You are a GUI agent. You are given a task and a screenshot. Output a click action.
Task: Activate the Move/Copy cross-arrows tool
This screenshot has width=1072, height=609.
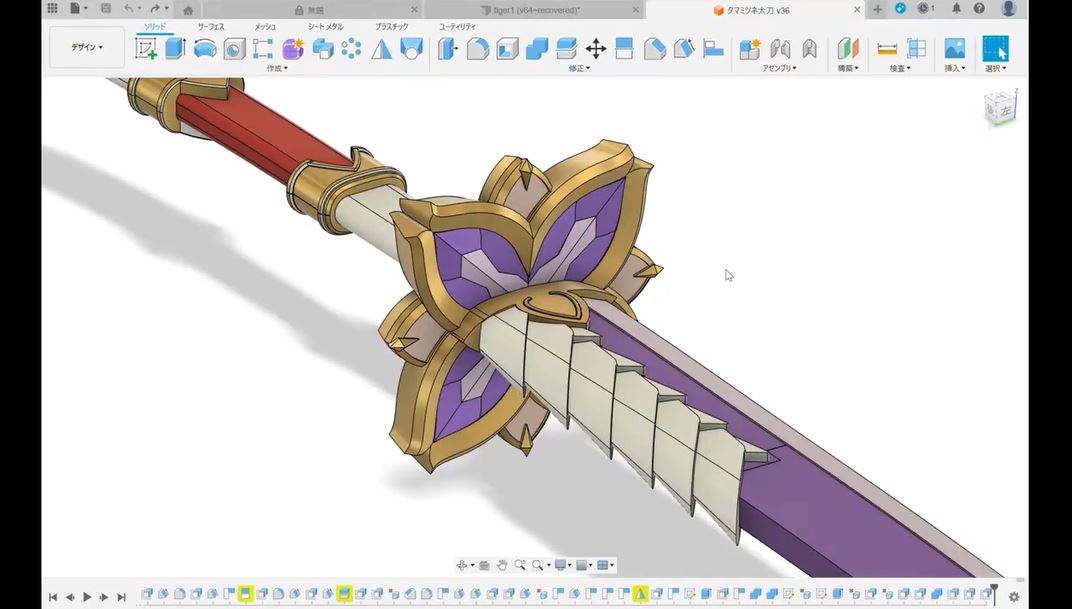596,49
